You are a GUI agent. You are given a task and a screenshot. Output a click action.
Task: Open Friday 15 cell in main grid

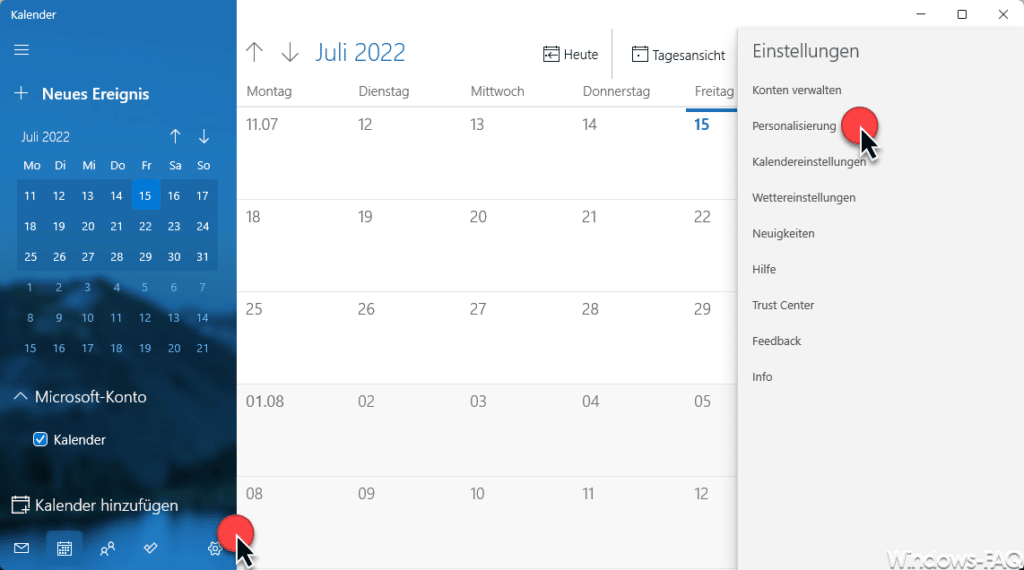click(711, 153)
